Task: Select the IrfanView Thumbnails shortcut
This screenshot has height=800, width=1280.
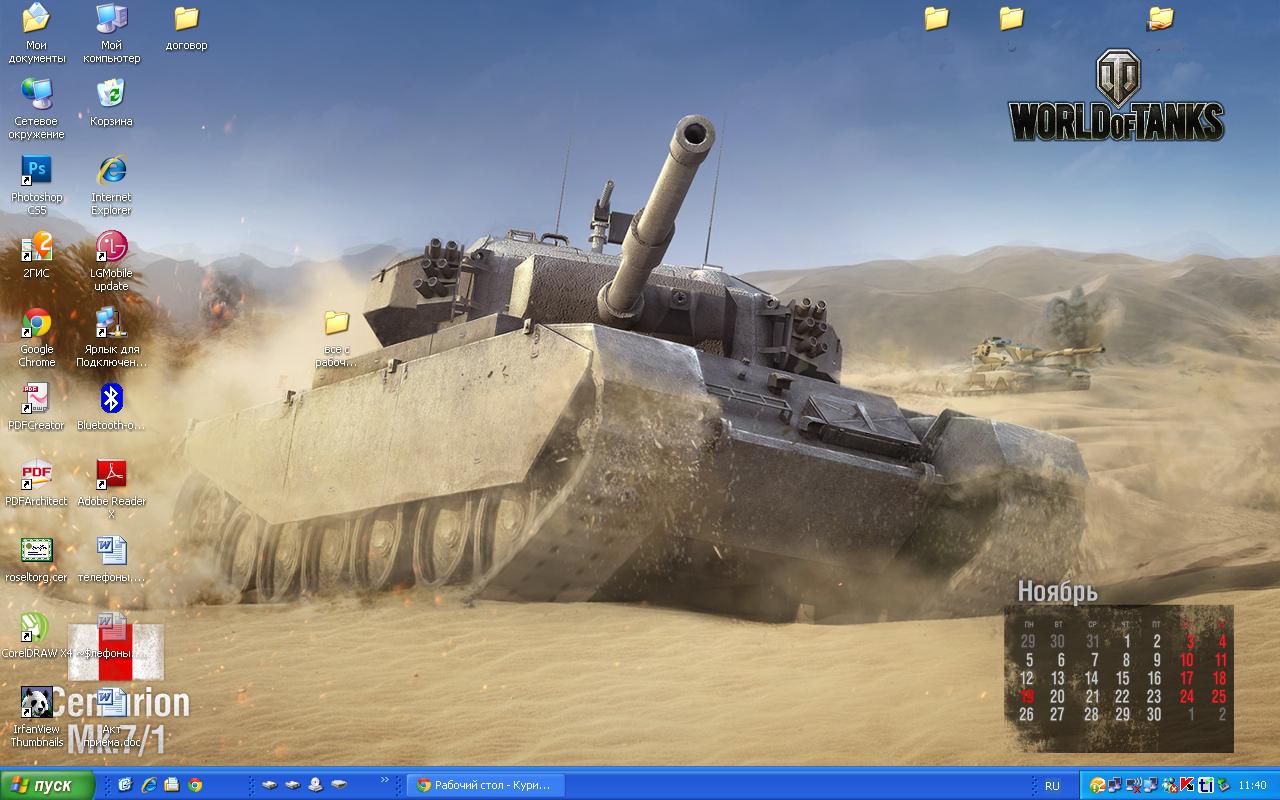Action: 36,704
